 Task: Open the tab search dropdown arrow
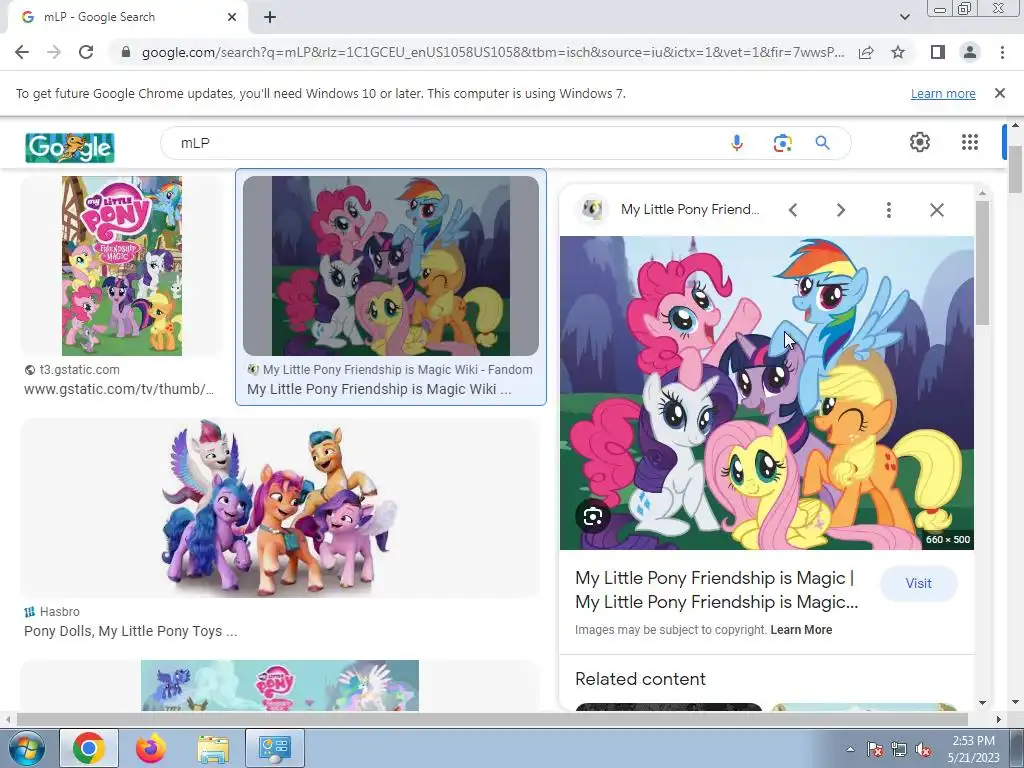tap(904, 17)
